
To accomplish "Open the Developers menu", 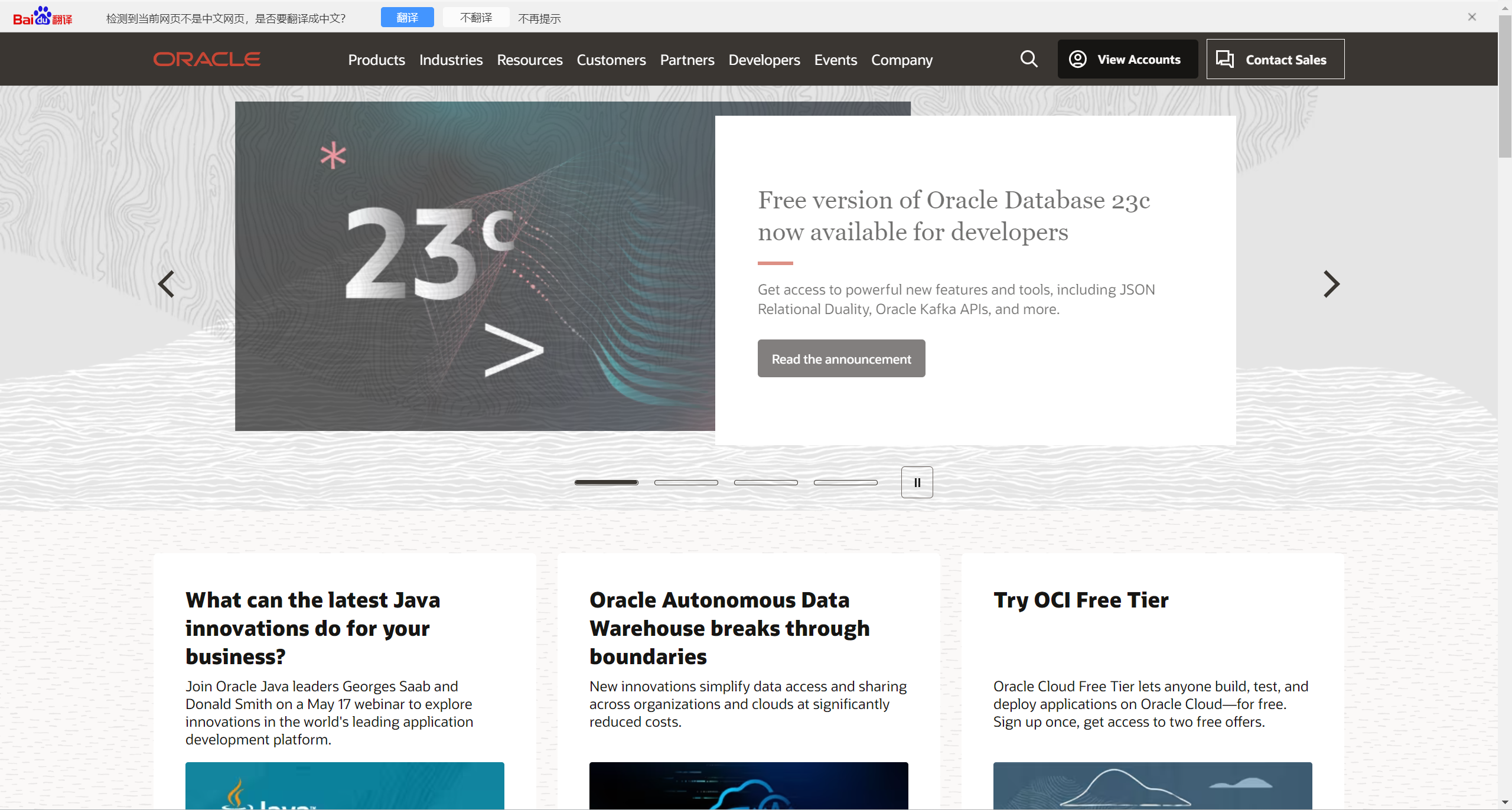I will point(764,60).
